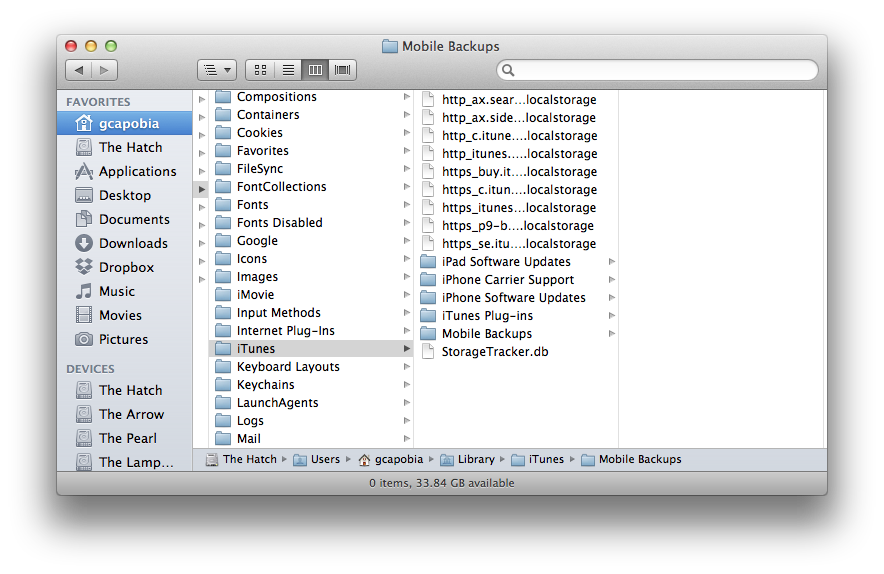The image size is (884, 574).
Task: Expand arrow next to iPhone Carrier Support
Action: point(612,280)
